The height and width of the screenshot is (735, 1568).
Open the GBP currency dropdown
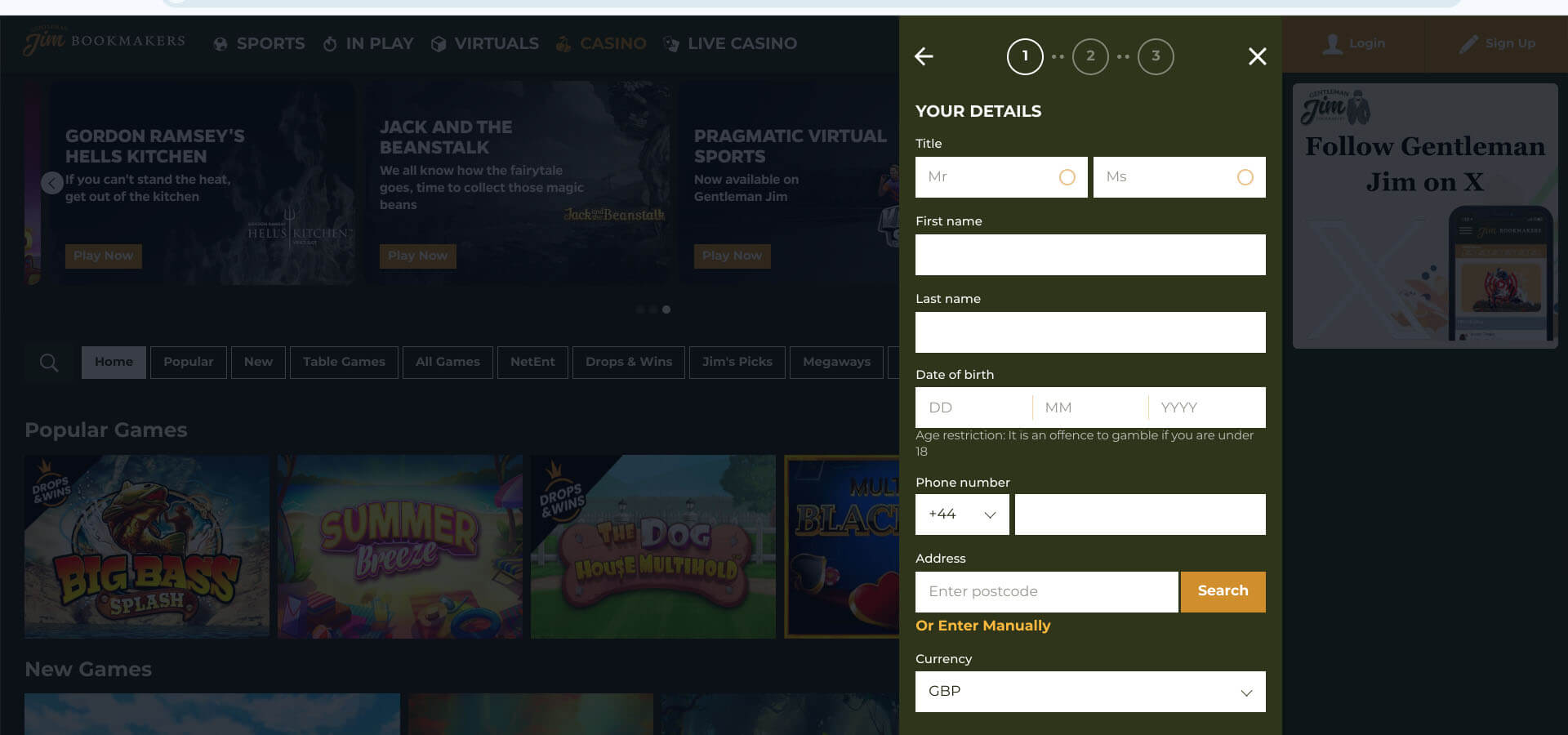point(1090,692)
